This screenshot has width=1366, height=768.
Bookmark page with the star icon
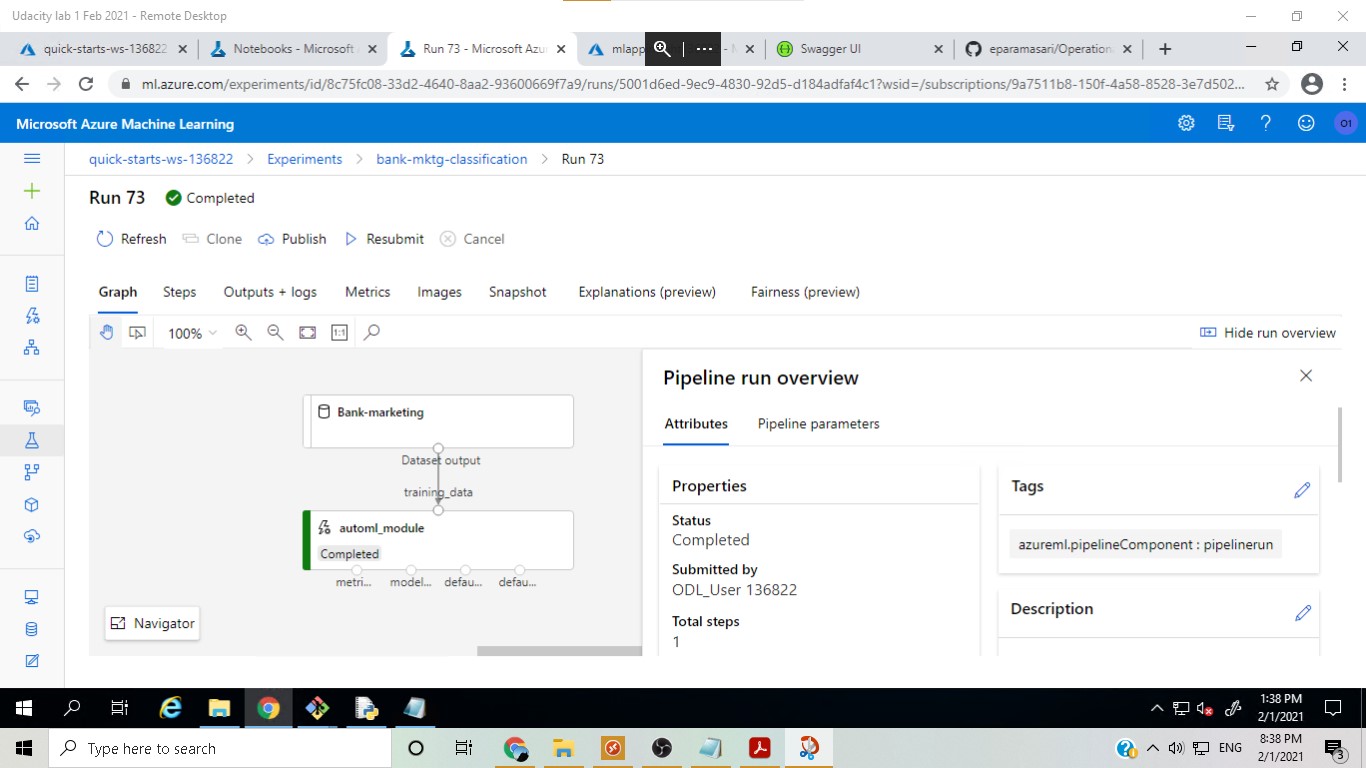click(x=1271, y=85)
